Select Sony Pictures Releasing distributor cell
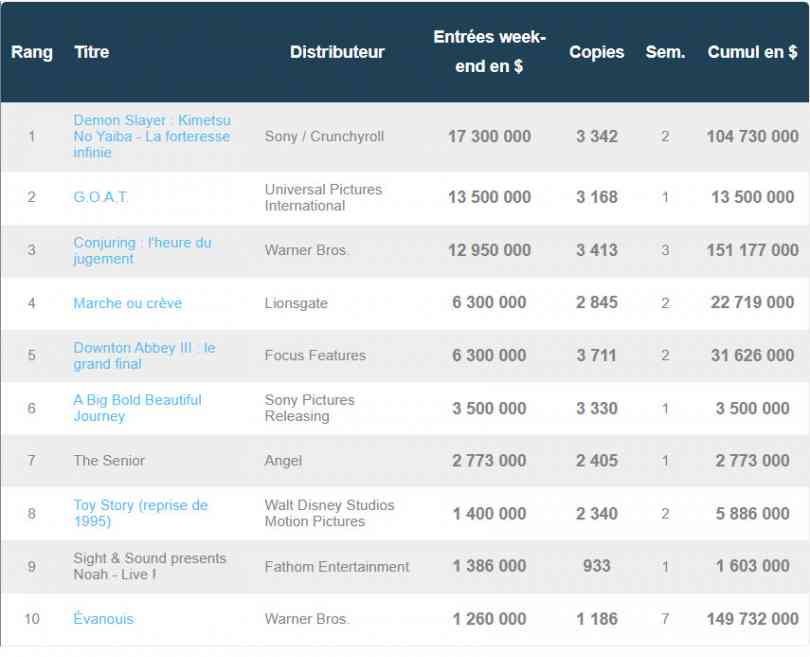 pos(309,408)
